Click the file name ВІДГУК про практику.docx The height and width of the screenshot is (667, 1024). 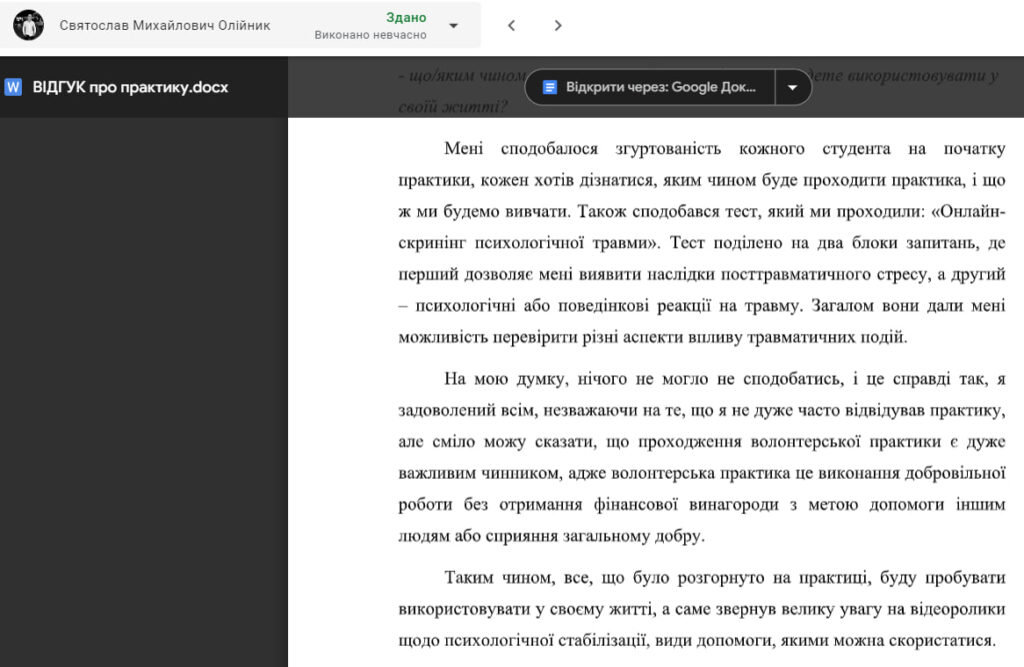[x=130, y=87]
